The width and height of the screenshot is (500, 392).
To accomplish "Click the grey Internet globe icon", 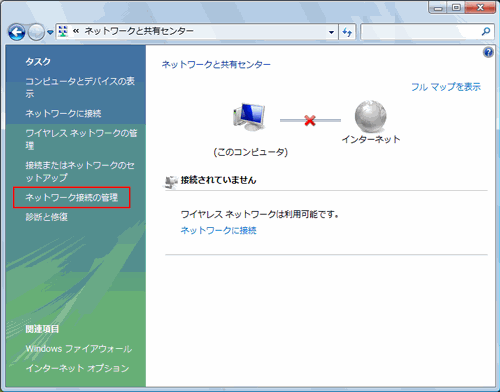I will point(370,116).
